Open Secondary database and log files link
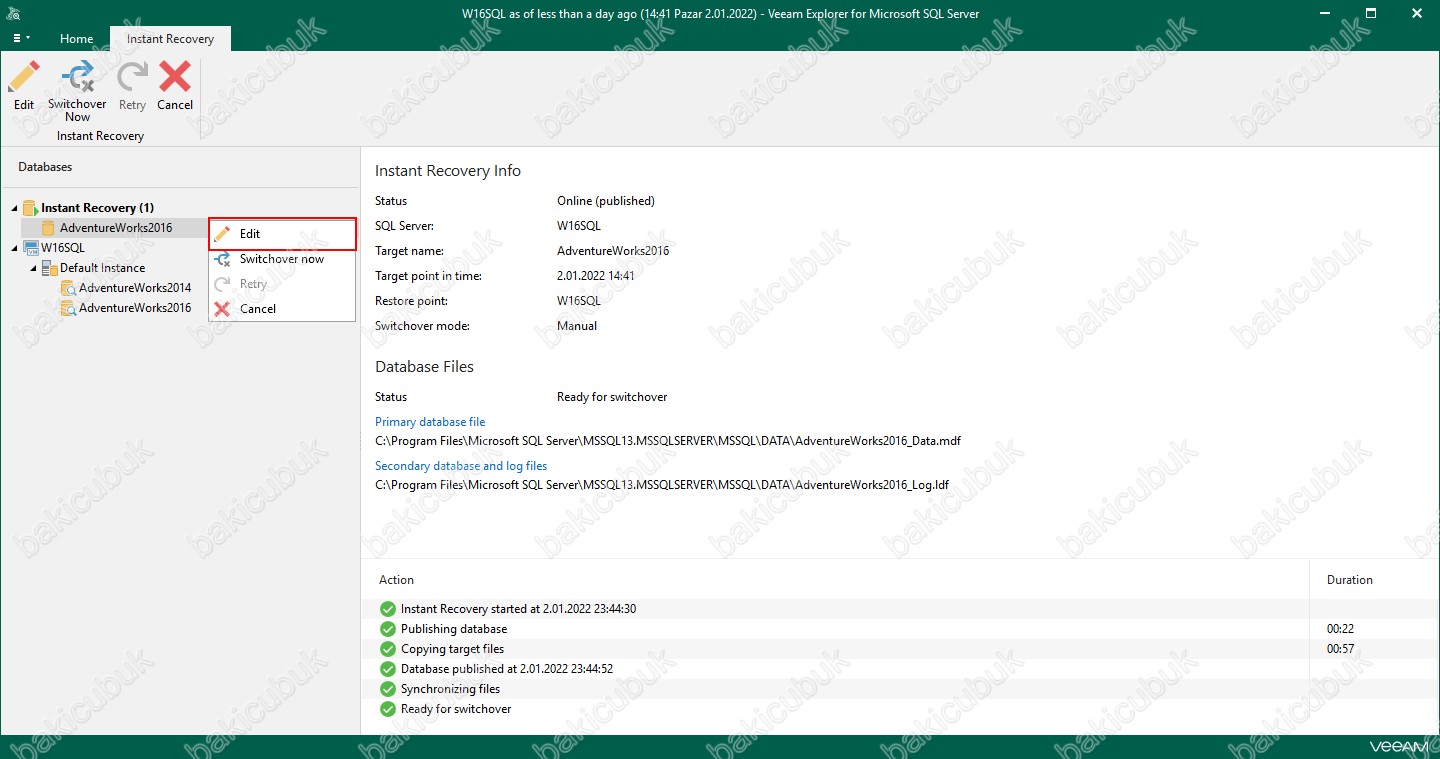This screenshot has height=759, width=1440. pos(461,466)
